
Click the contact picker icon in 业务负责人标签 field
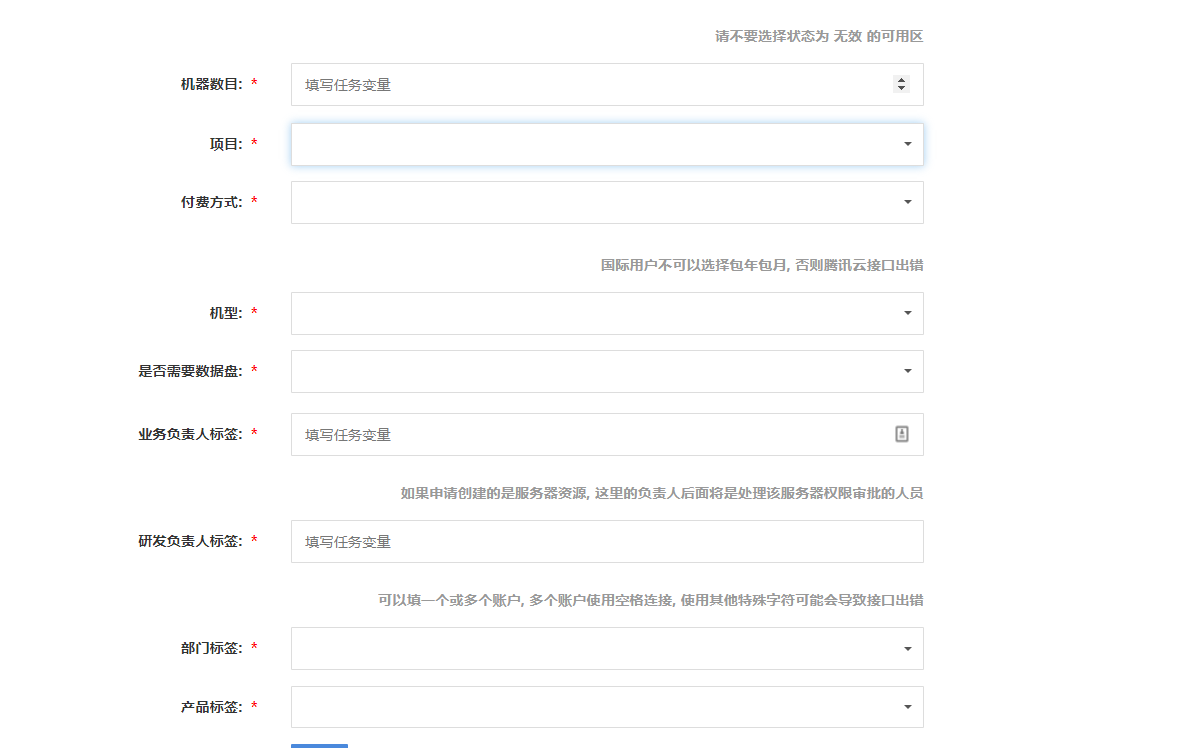coord(902,434)
